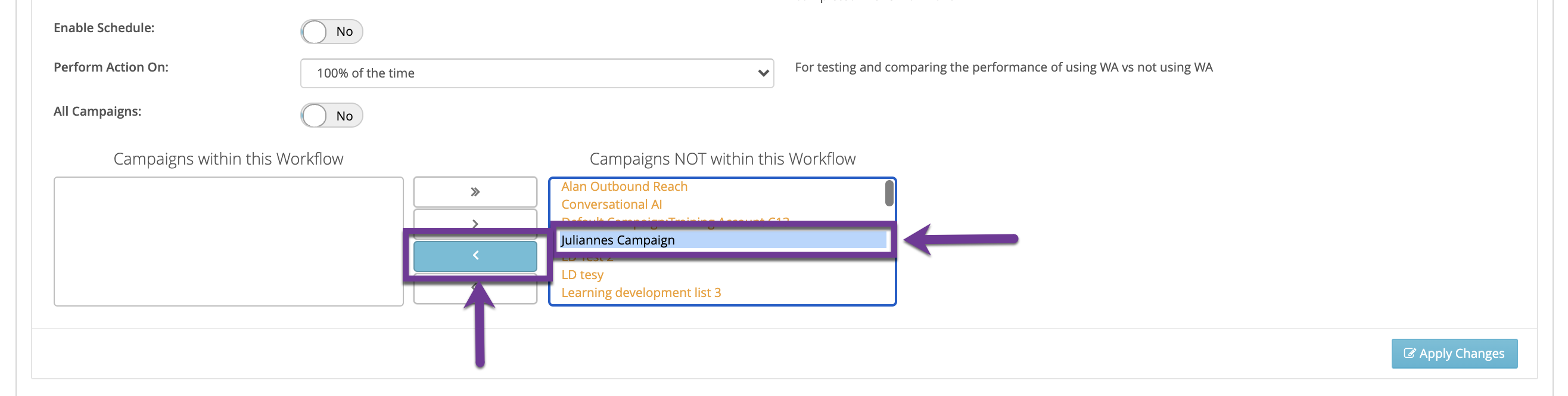The image size is (1568, 396).
Task: Click the Apply Changes button text
Action: [1461, 353]
